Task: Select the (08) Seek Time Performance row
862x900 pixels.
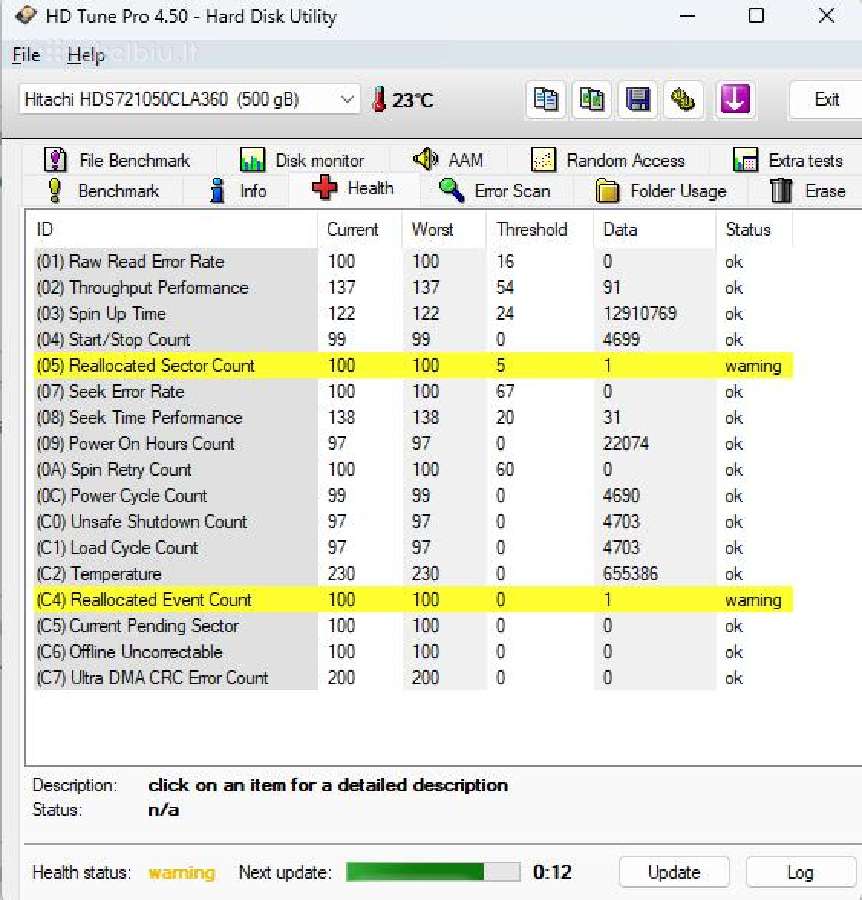Action: (x=413, y=417)
